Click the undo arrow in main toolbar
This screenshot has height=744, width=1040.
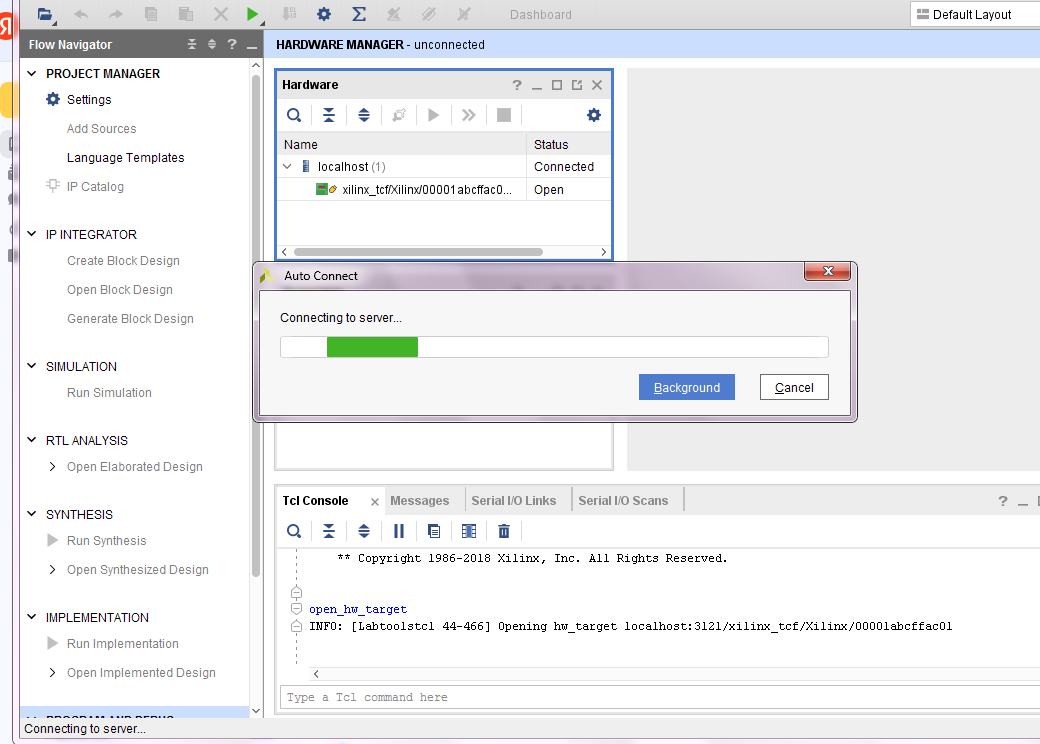click(81, 14)
